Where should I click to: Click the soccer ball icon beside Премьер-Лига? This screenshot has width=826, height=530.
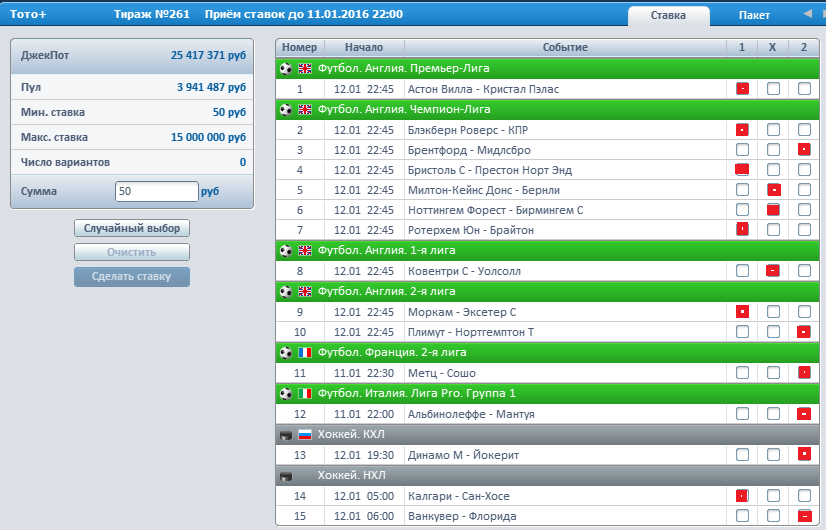pyautogui.click(x=286, y=68)
